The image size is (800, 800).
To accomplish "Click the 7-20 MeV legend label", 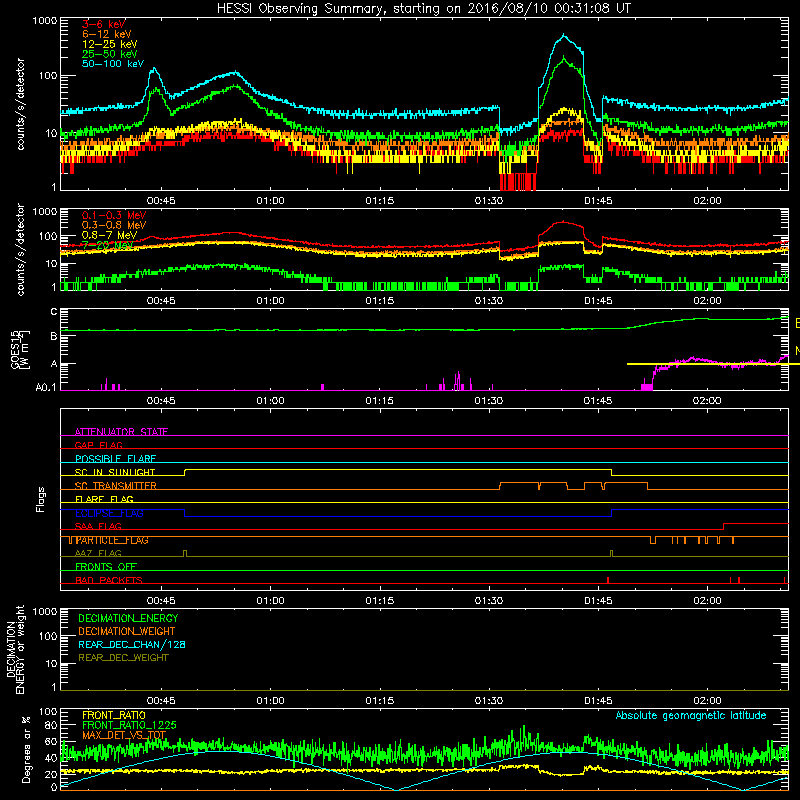I will tap(107, 245).
